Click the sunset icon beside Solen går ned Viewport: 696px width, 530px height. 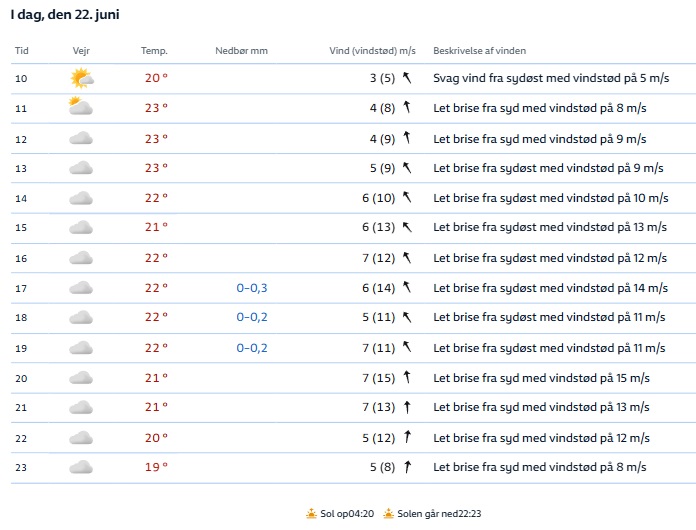coord(388,513)
